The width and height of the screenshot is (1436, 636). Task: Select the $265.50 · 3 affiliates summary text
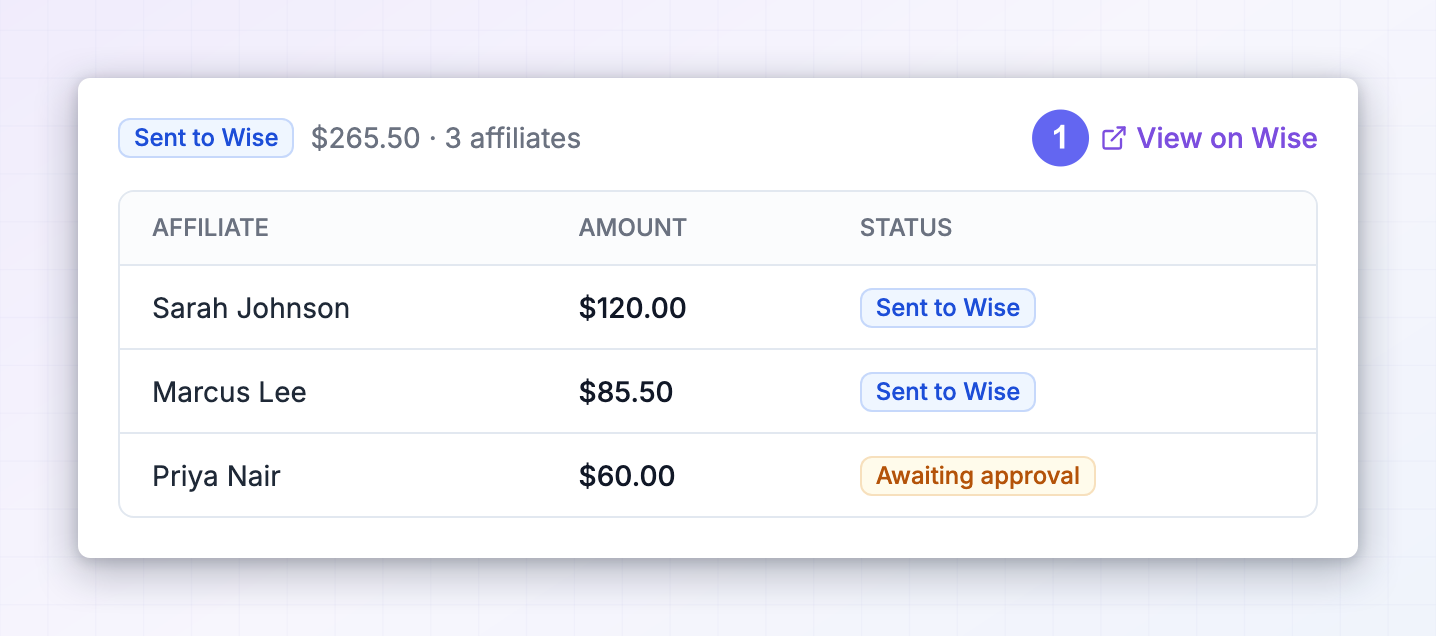(x=446, y=138)
